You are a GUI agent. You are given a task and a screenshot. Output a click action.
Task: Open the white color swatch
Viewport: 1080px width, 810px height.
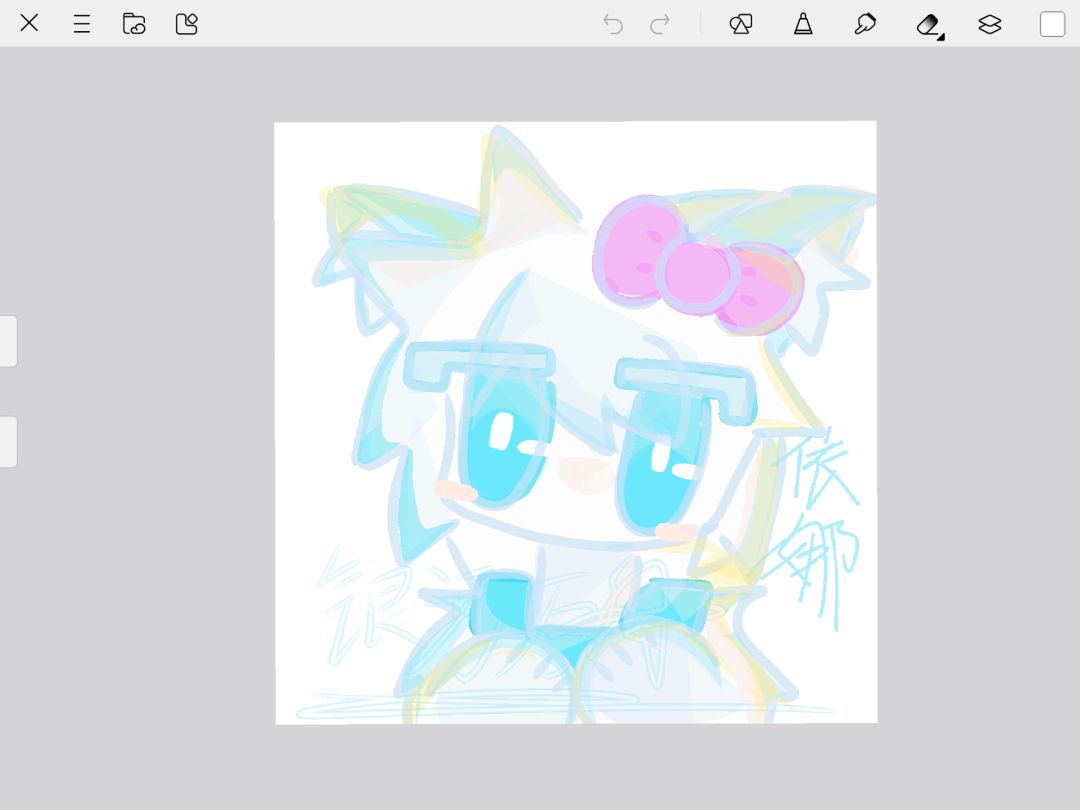point(1052,24)
